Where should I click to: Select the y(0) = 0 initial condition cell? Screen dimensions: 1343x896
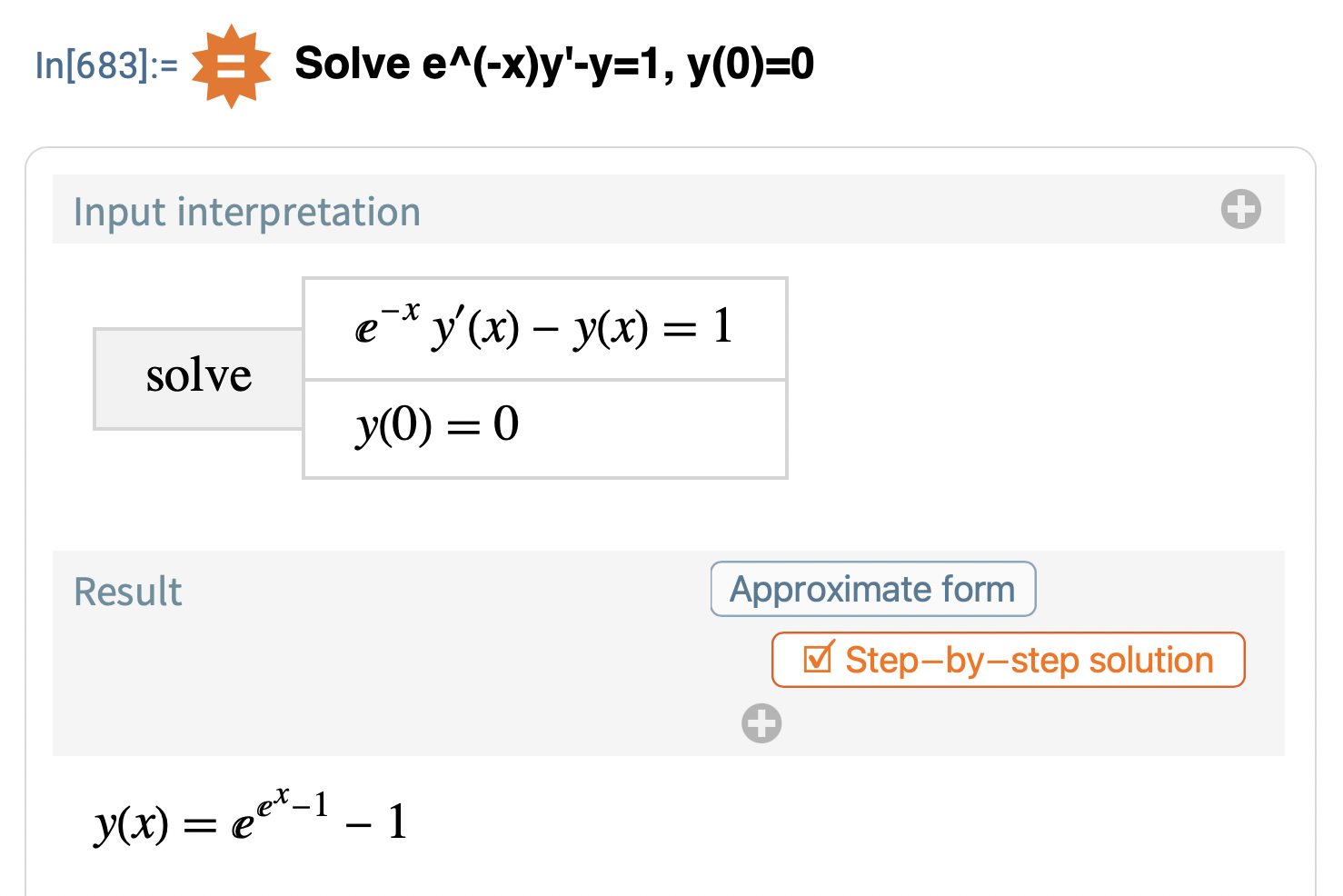(x=437, y=426)
